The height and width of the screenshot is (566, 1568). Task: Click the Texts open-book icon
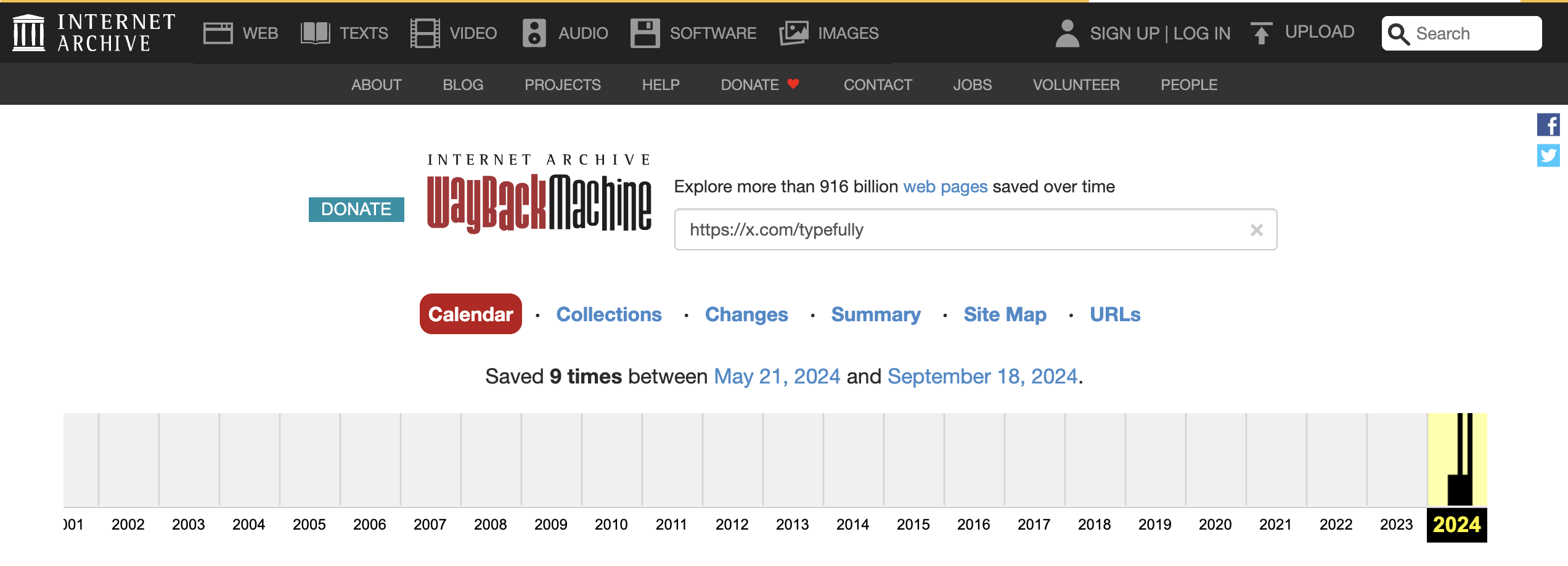(x=315, y=33)
